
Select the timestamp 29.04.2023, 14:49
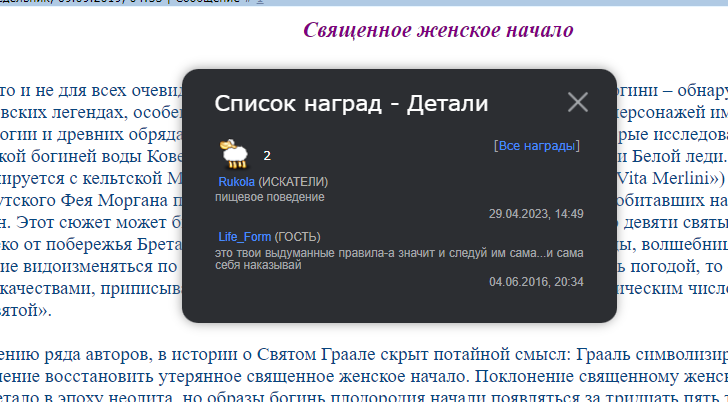(536, 214)
